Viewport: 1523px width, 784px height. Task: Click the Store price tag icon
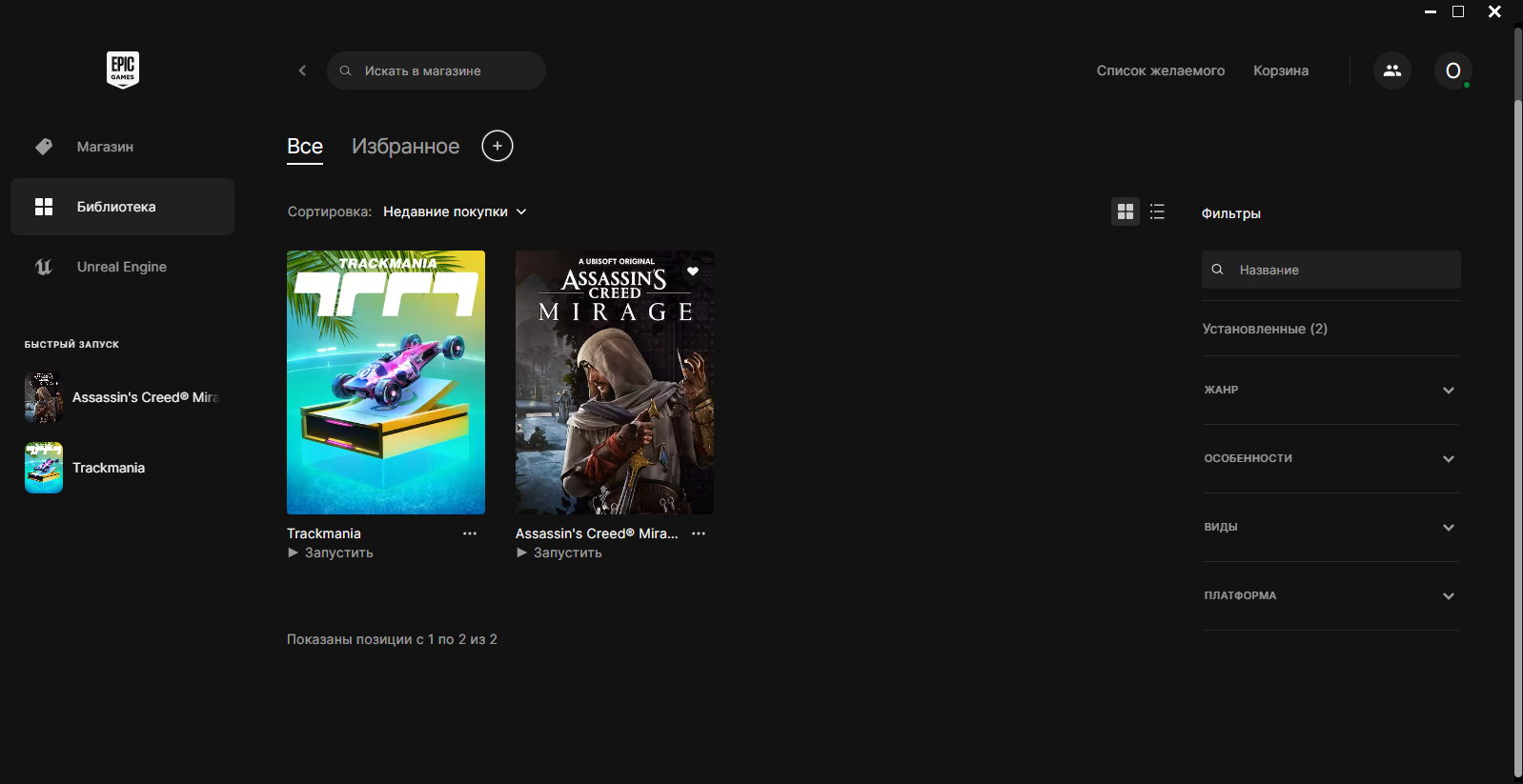(x=44, y=147)
